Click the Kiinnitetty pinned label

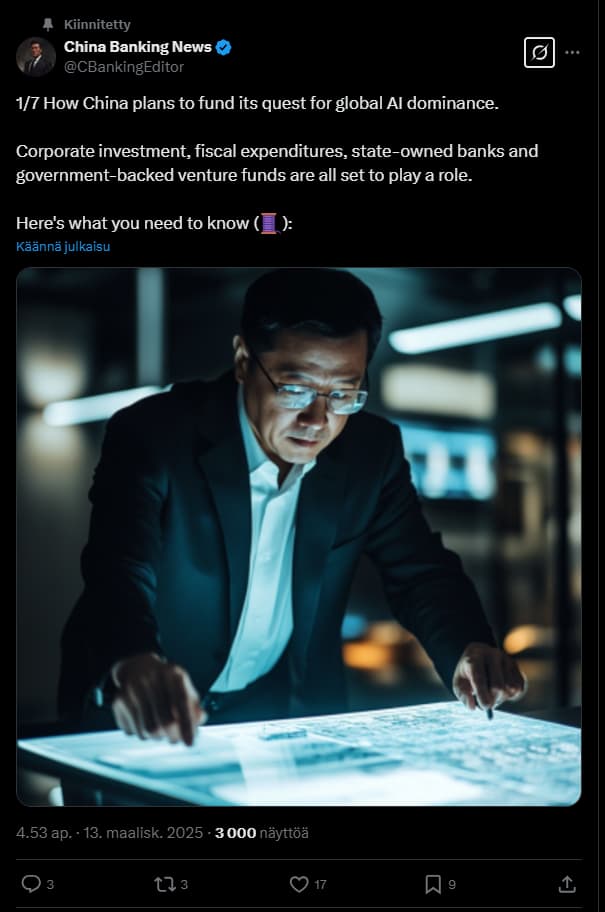(97, 24)
